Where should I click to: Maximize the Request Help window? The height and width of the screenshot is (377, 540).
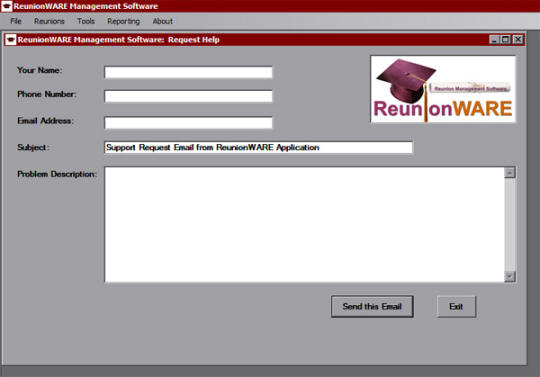[x=506, y=40]
